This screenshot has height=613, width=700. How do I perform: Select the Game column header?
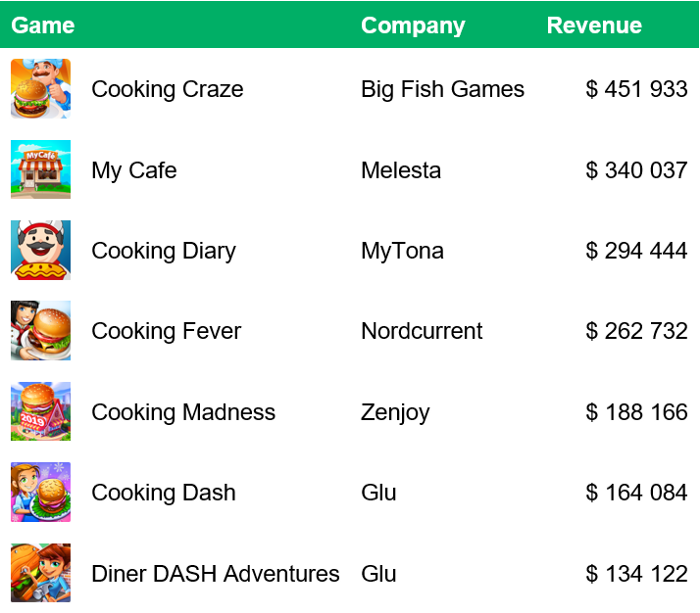[x=43, y=25]
